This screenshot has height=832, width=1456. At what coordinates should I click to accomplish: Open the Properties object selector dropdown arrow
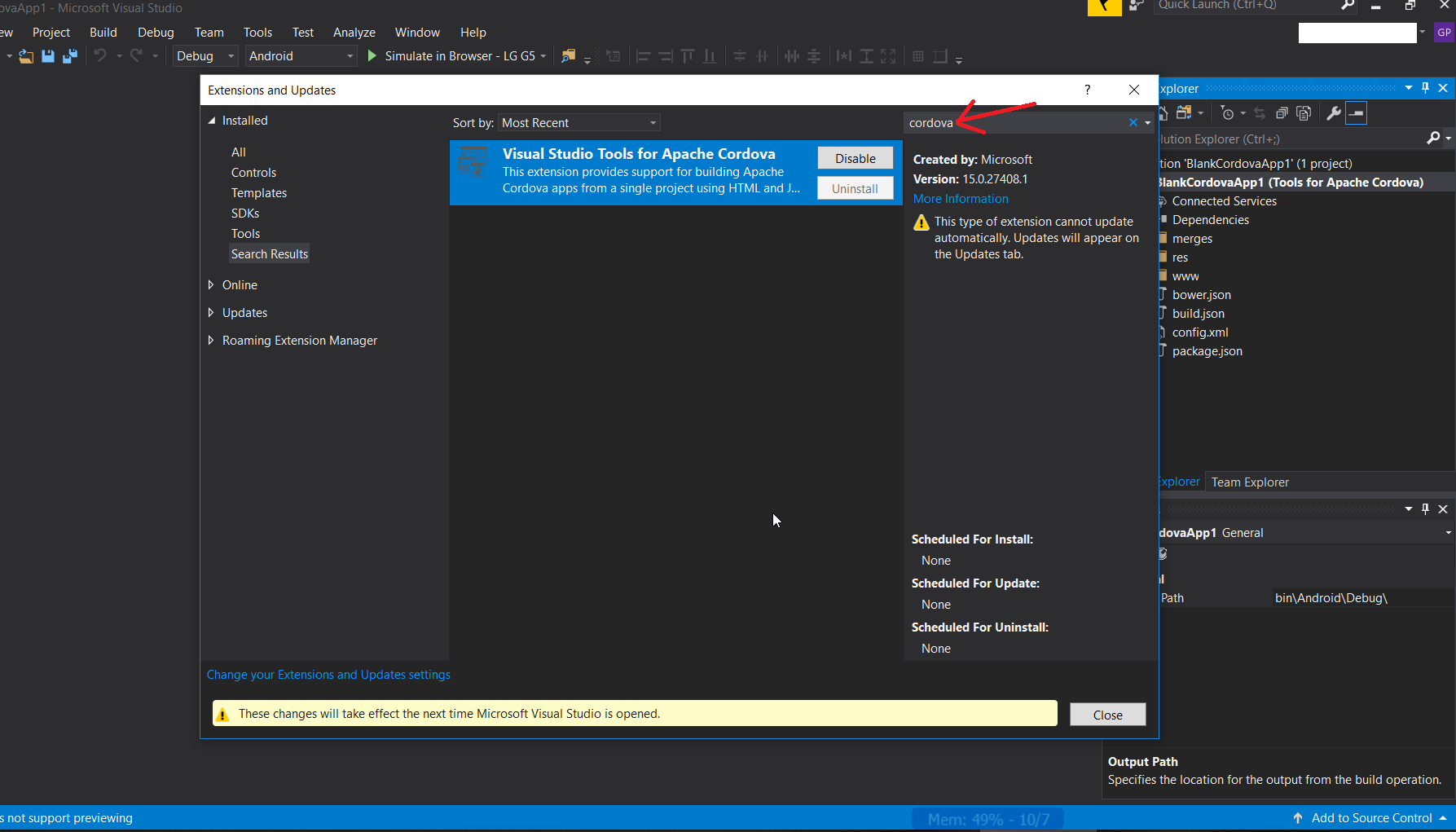click(x=1448, y=533)
